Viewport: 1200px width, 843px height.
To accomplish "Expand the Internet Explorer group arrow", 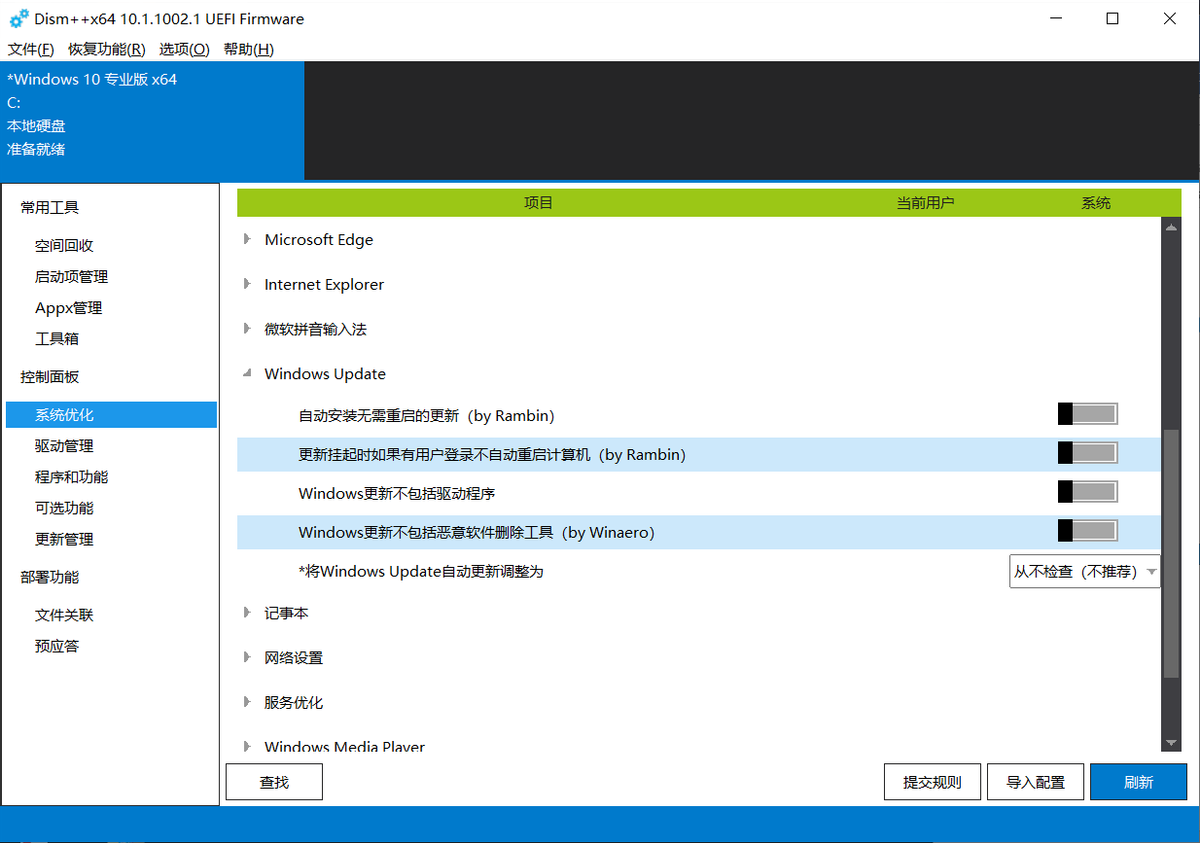I will pos(247,284).
